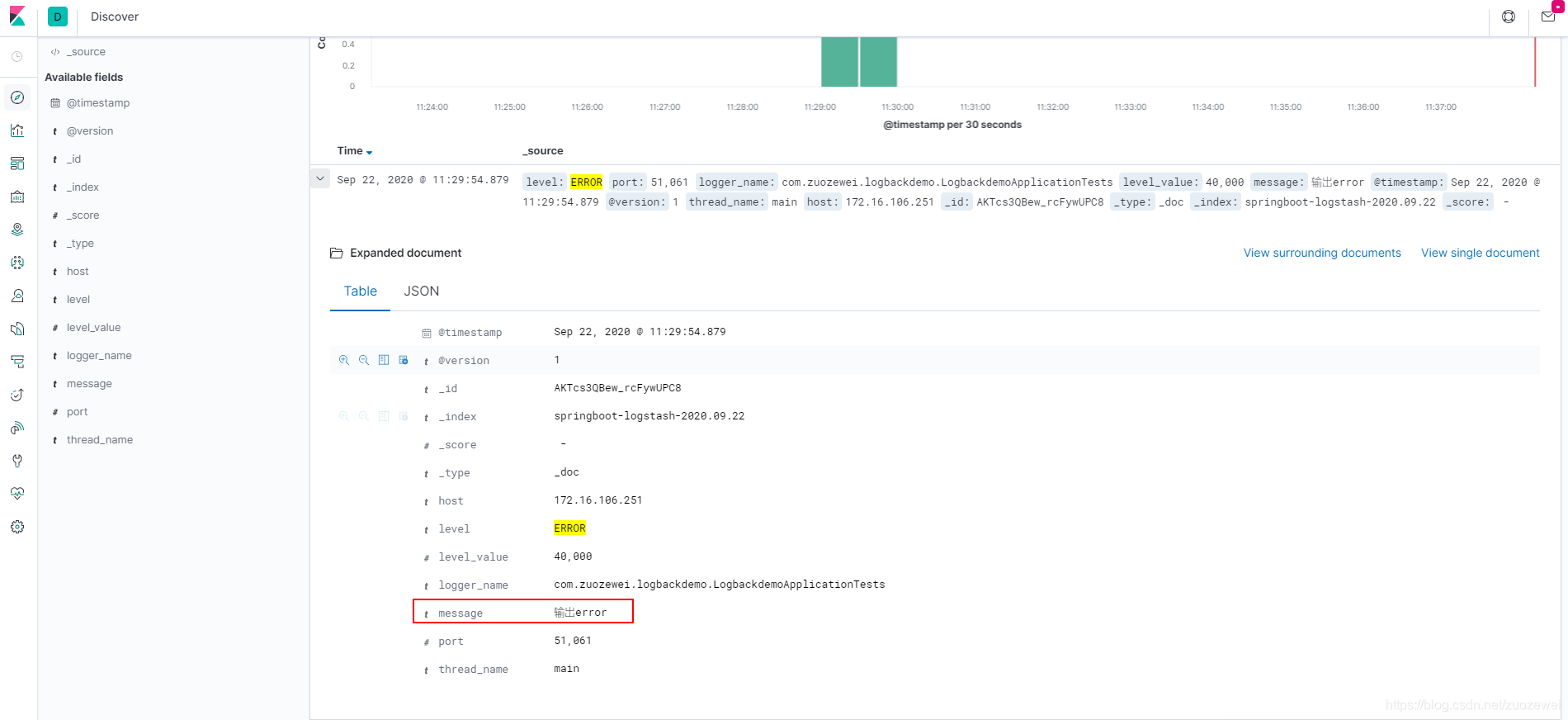Open the Maps icon in side nav
This screenshot has width=1568, height=720.
(17, 230)
